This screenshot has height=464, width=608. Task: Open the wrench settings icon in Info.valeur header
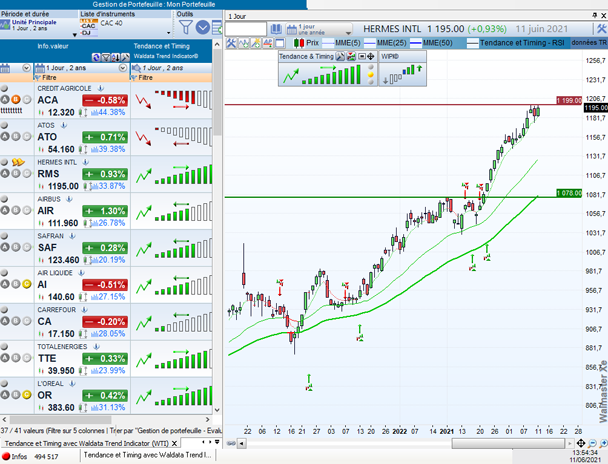(125, 58)
